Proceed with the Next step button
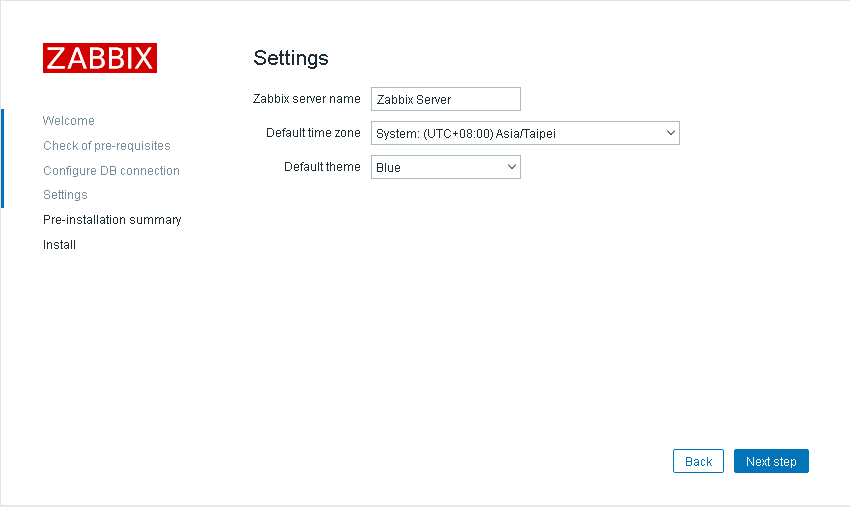Screen dimensions: 850x507 pos(771,461)
